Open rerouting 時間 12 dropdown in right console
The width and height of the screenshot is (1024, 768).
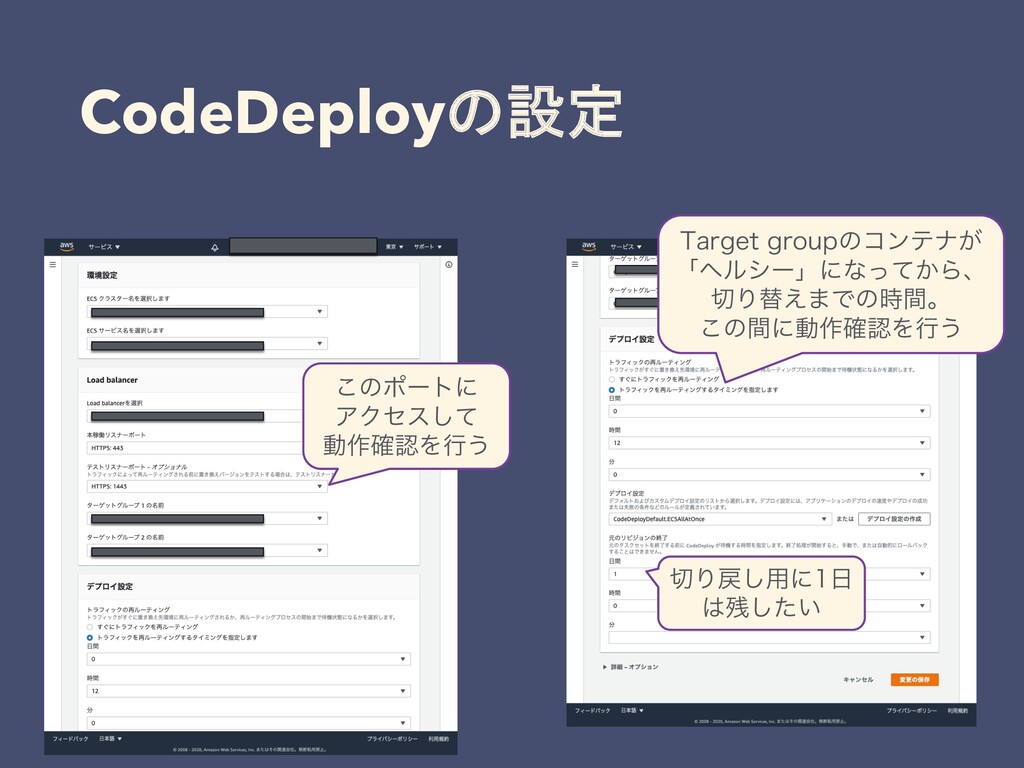(x=769, y=443)
